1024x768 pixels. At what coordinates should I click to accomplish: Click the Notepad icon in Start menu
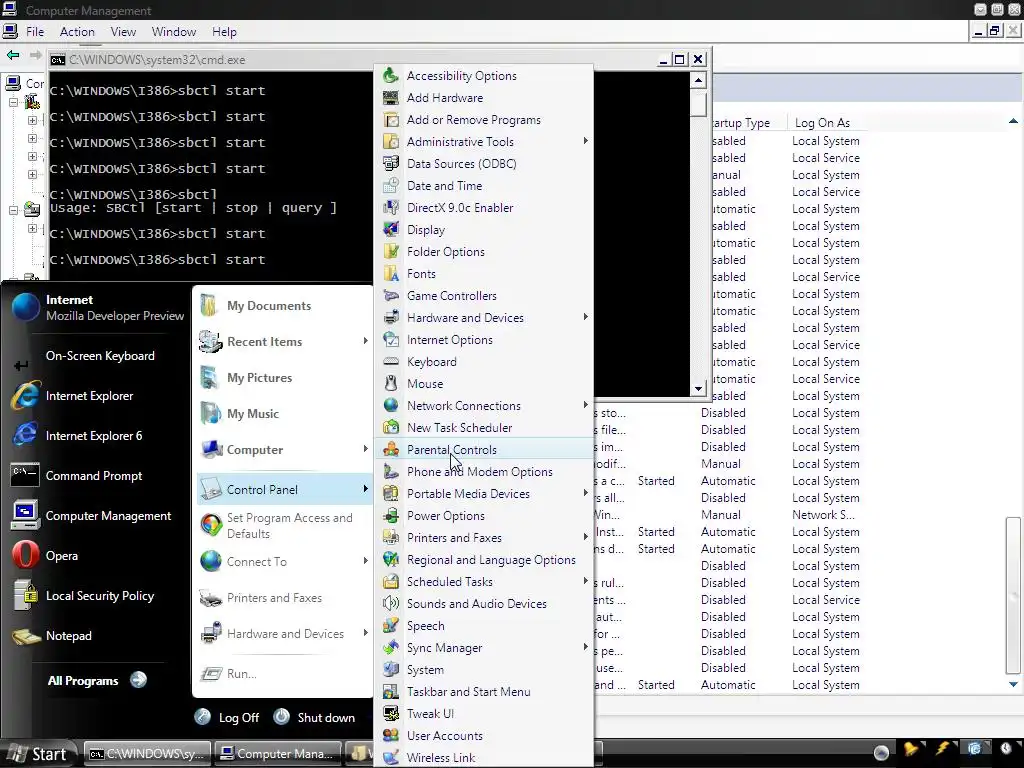(25, 636)
